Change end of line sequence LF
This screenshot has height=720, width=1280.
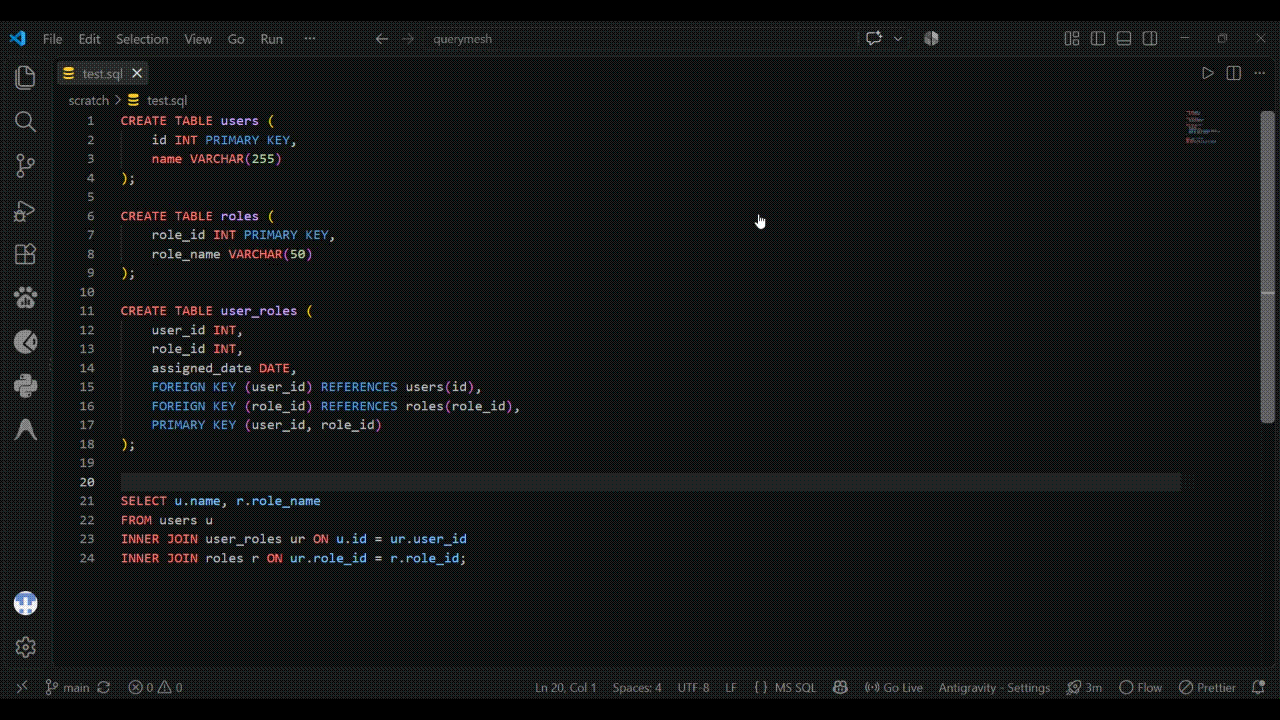coord(731,687)
